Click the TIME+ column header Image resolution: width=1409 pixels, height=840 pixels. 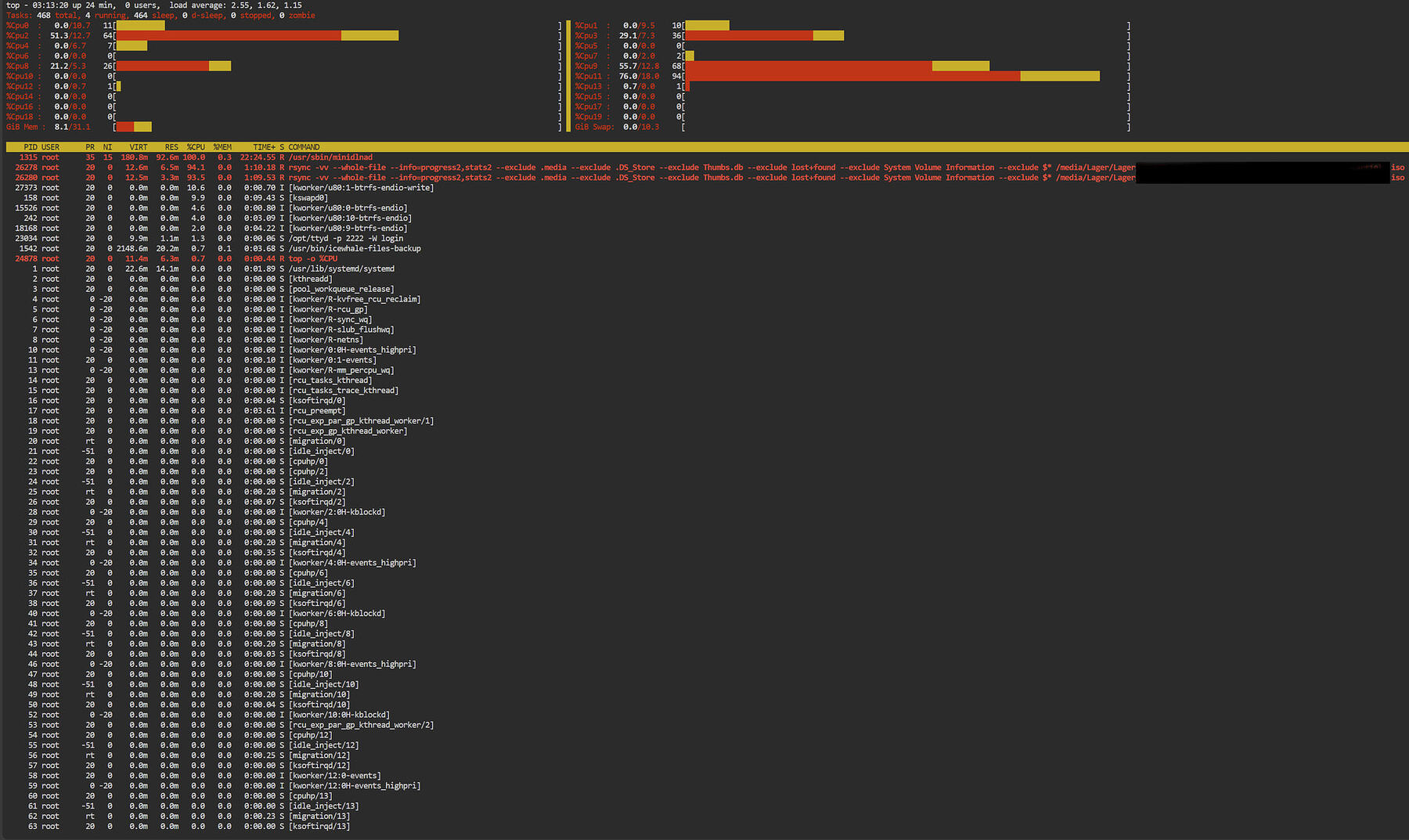[x=264, y=147]
